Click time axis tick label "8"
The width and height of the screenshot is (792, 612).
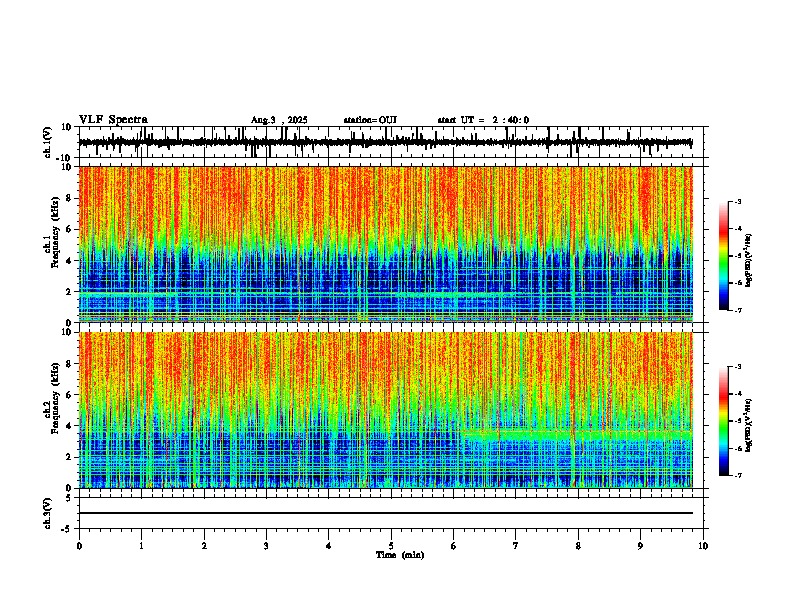pos(578,546)
